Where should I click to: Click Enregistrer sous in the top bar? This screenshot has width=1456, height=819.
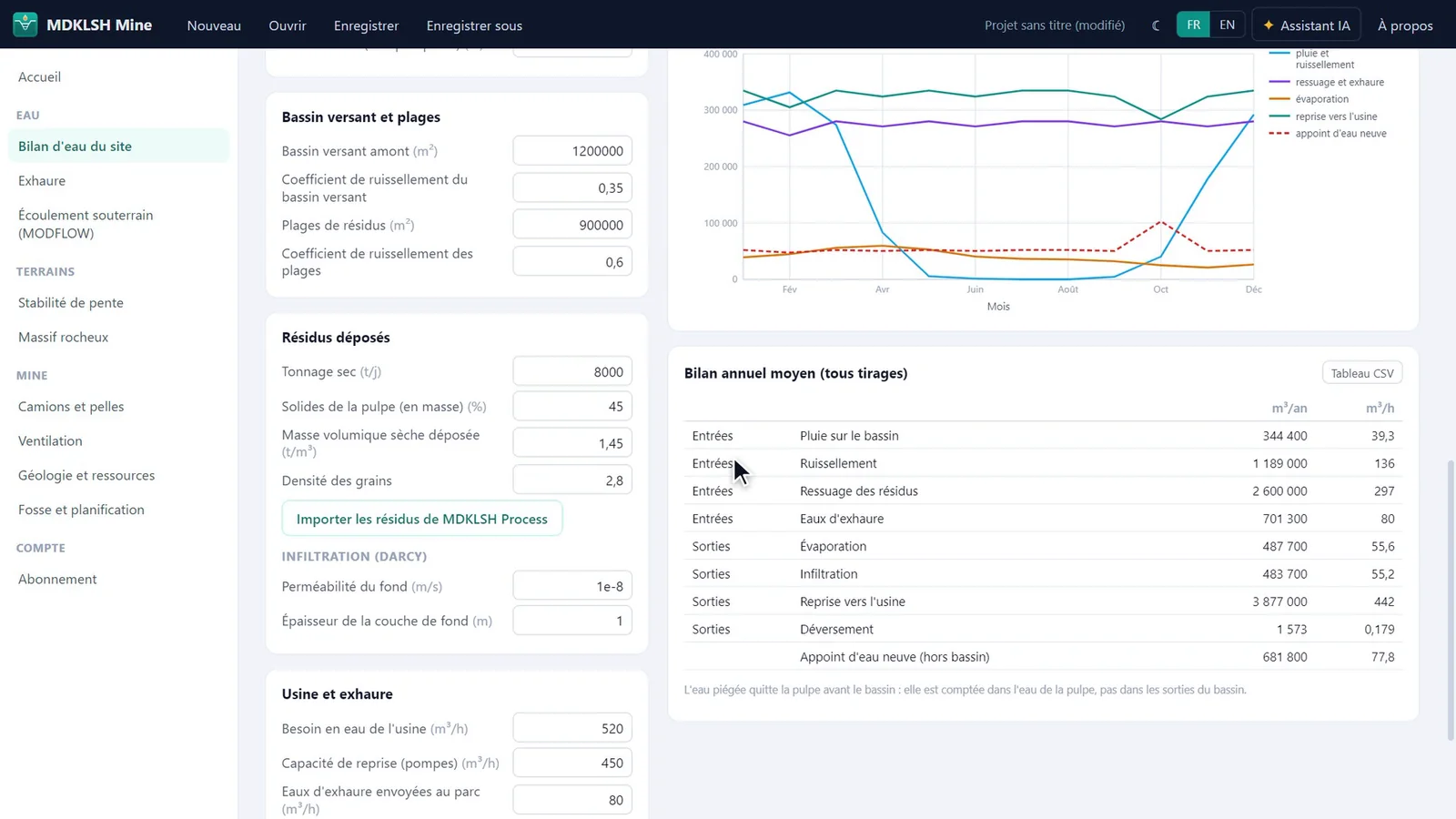(474, 25)
